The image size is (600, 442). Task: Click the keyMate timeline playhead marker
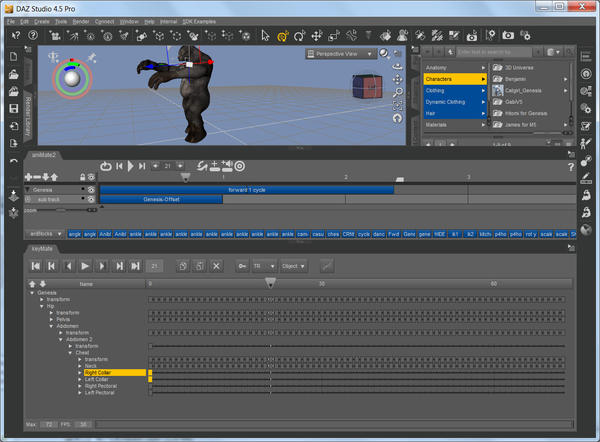point(269,284)
